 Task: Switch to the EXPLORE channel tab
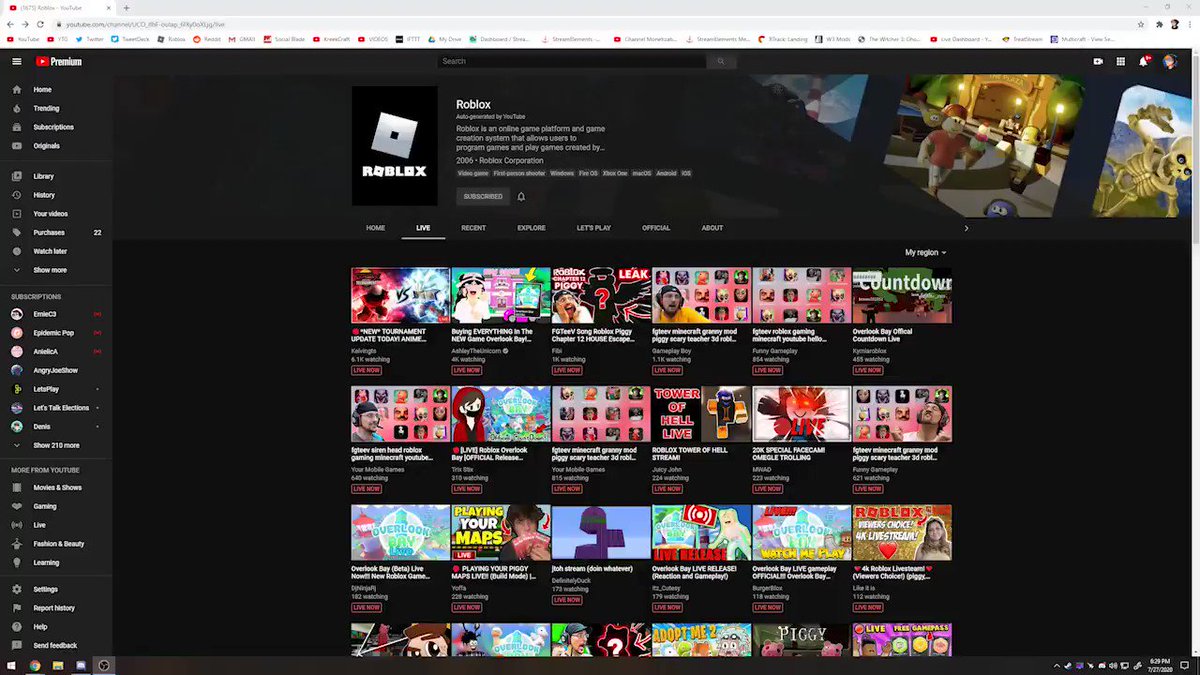531,228
